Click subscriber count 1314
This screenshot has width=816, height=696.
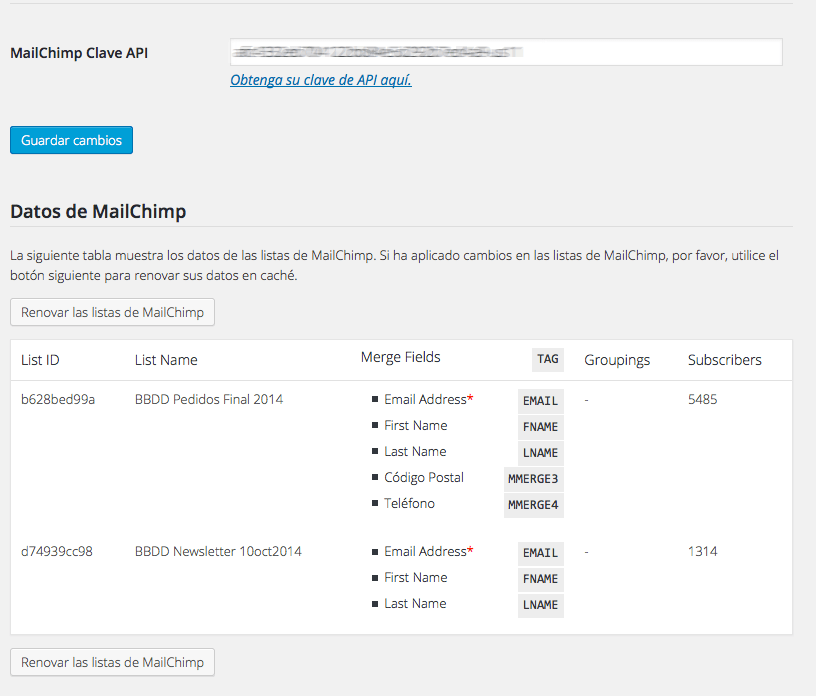point(703,551)
